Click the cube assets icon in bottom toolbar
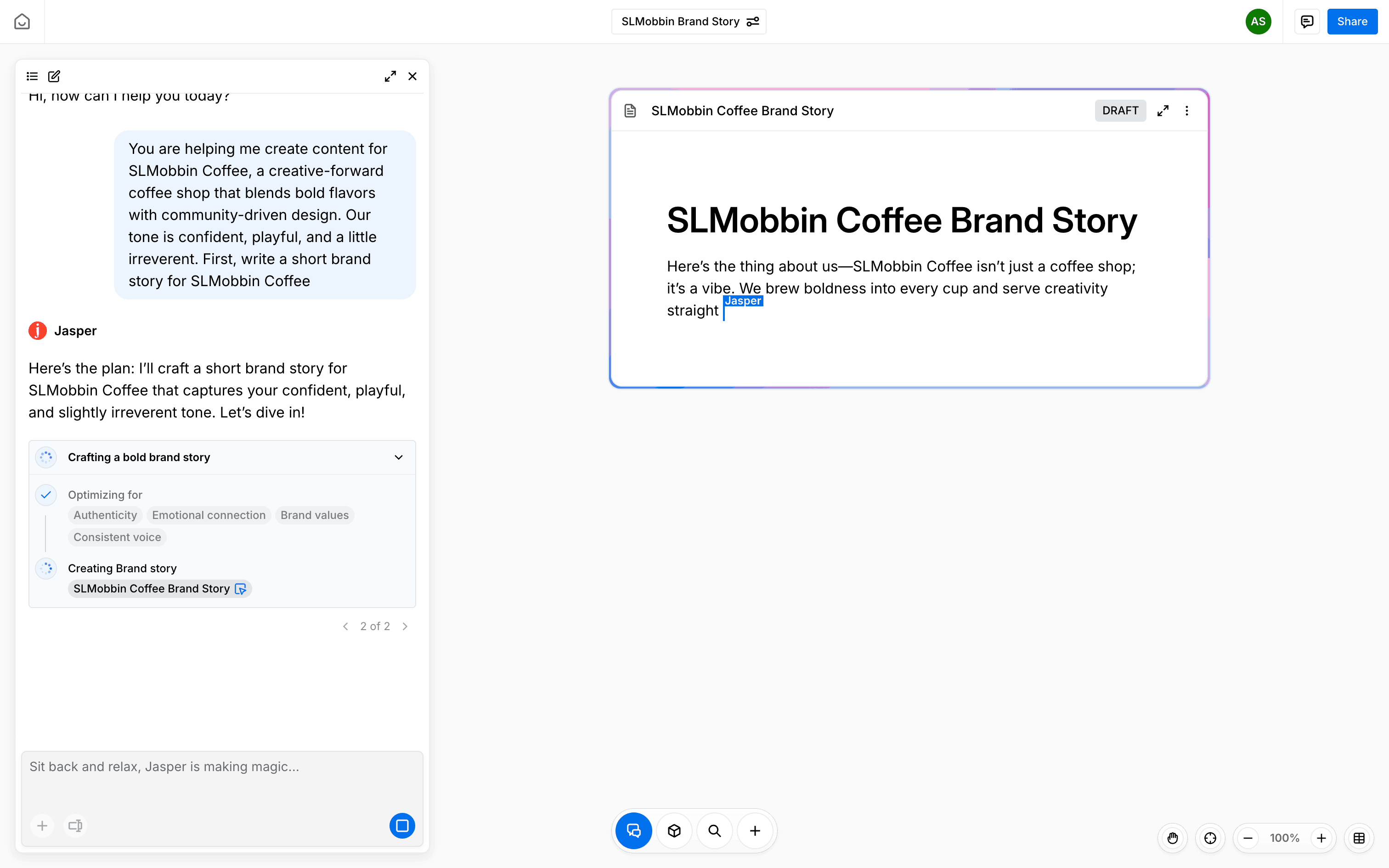This screenshot has height=868, width=1389. (x=674, y=830)
